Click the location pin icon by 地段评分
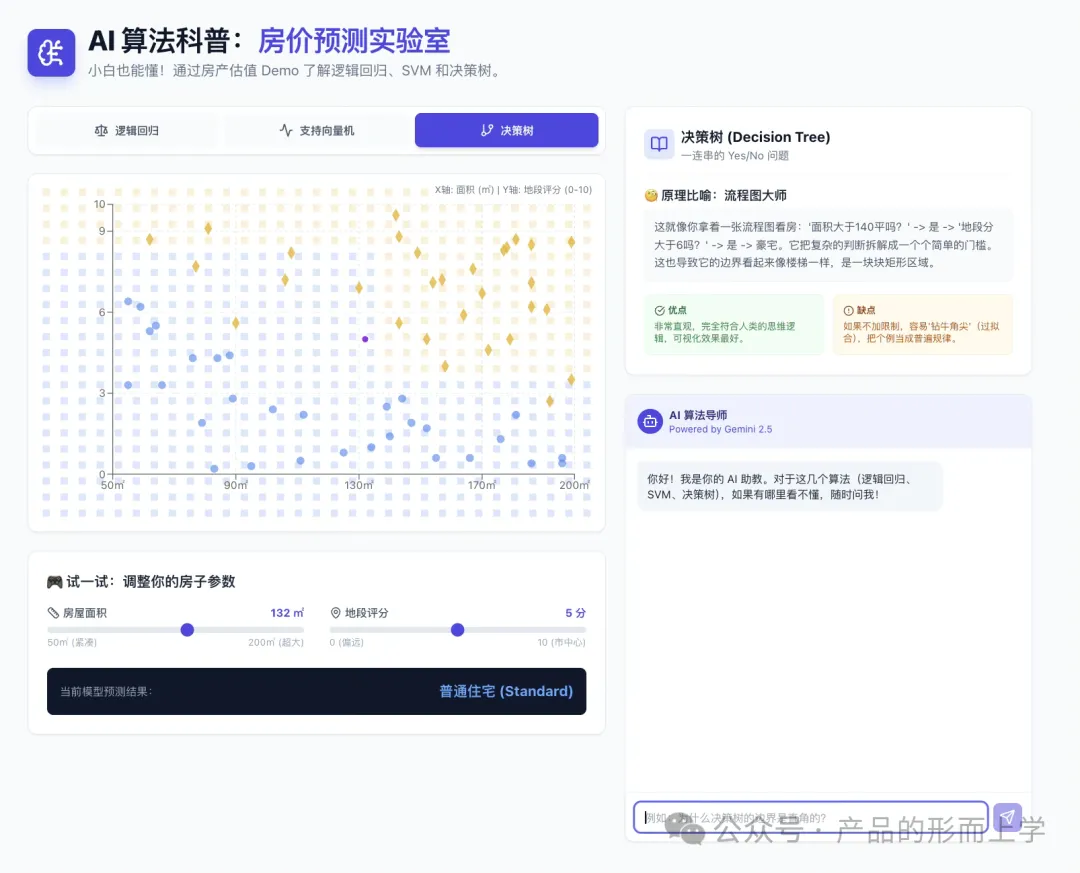Screen dimensions: 1080x873 click(x=336, y=613)
